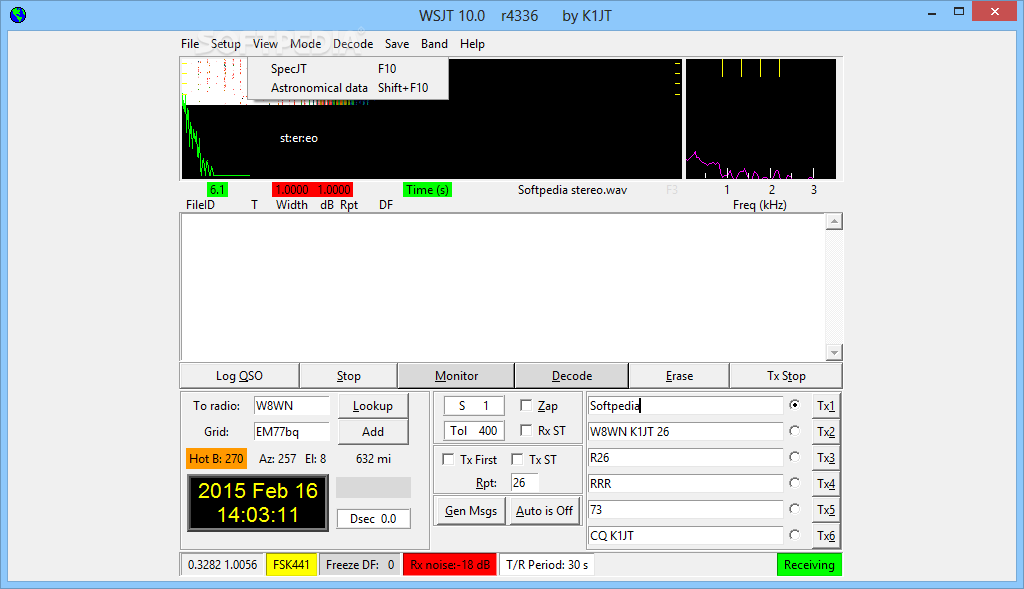Open the Save menu
This screenshot has height=589, width=1024.
[397, 44]
